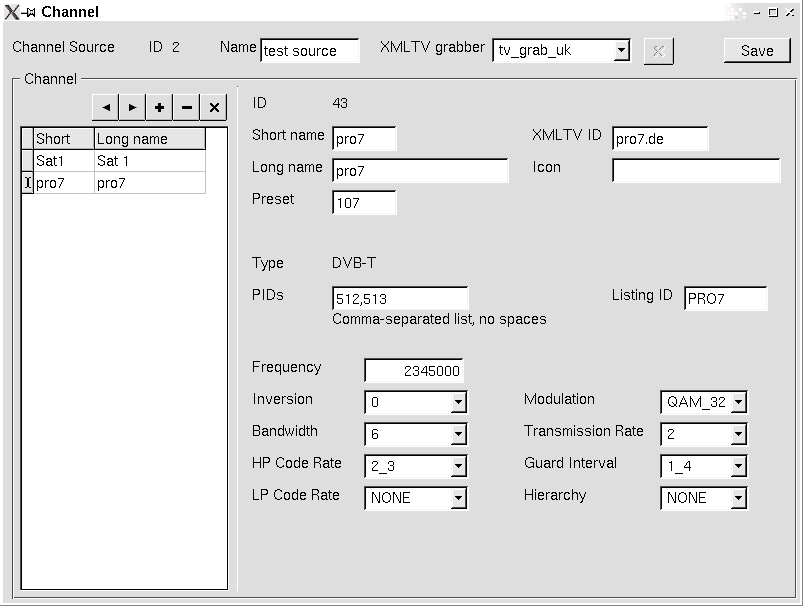
Task: Expand the Bandwidth dropdown
Action: pos(458,434)
